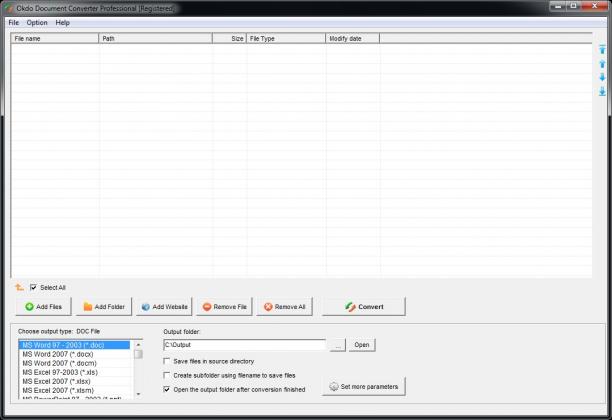
Task: Click the Add Folder button
Action: (x=104, y=307)
